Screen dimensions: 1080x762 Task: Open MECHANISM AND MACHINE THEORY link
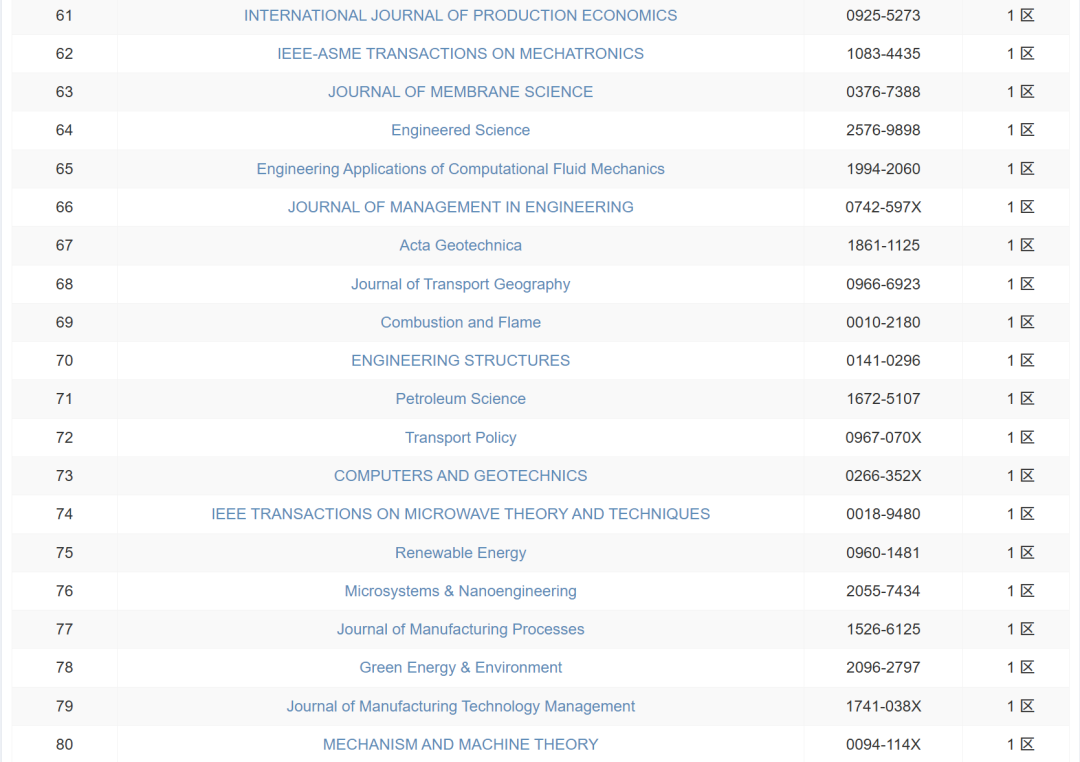point(460,744)
